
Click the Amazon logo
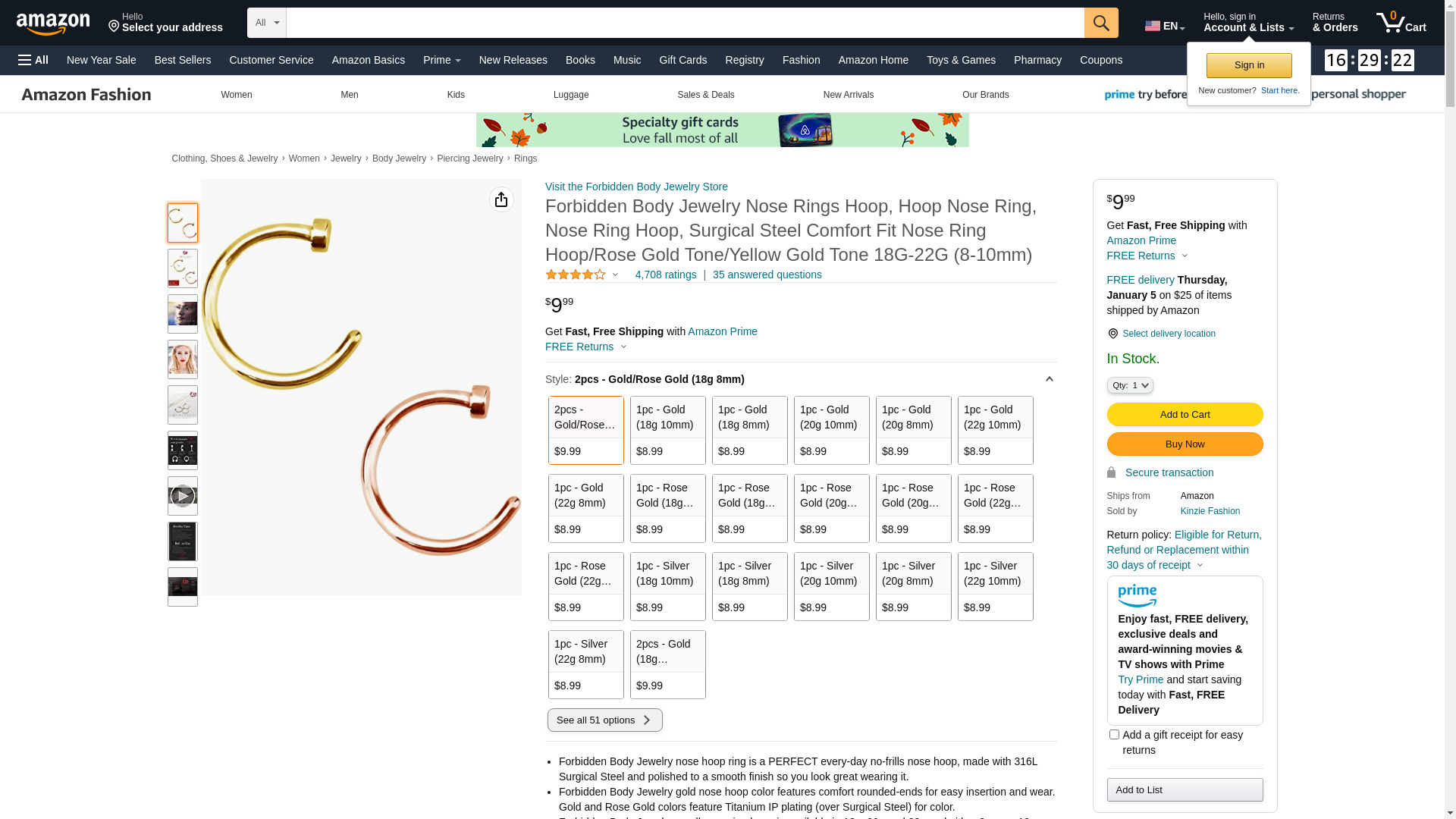pos(53,24)
